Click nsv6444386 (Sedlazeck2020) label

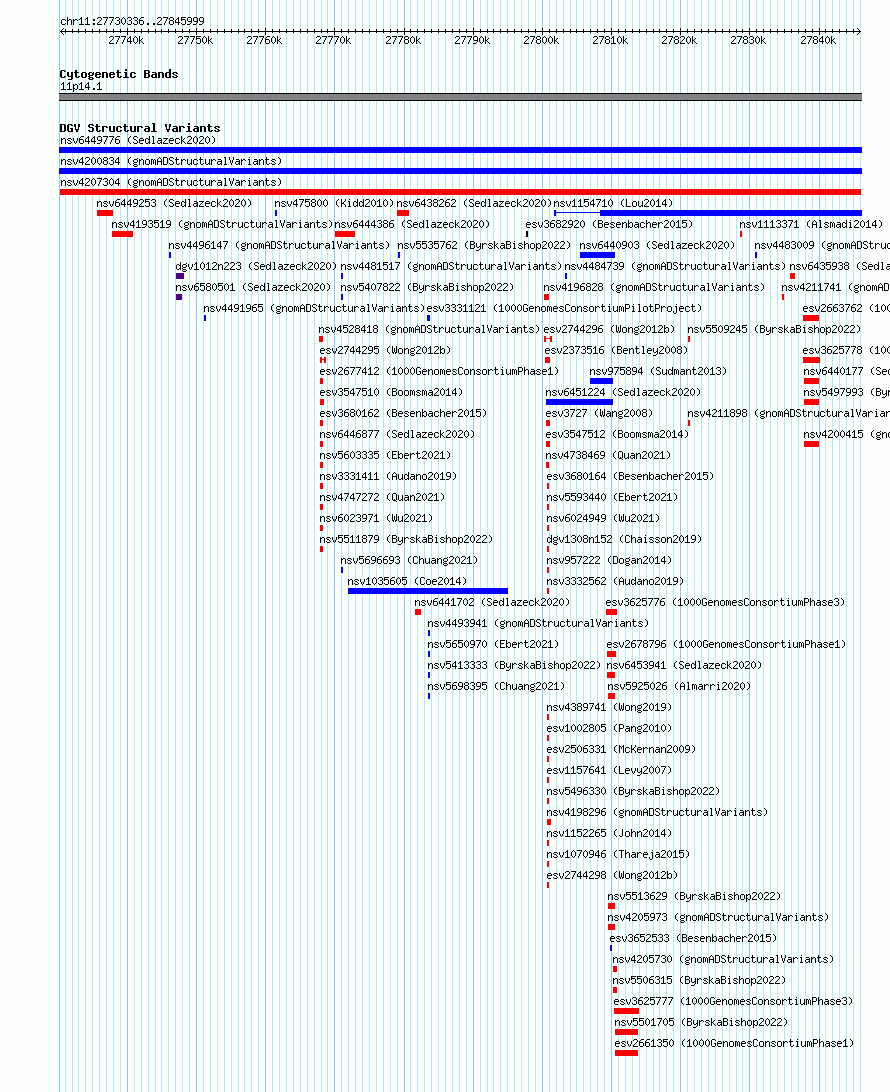(412, 224)
